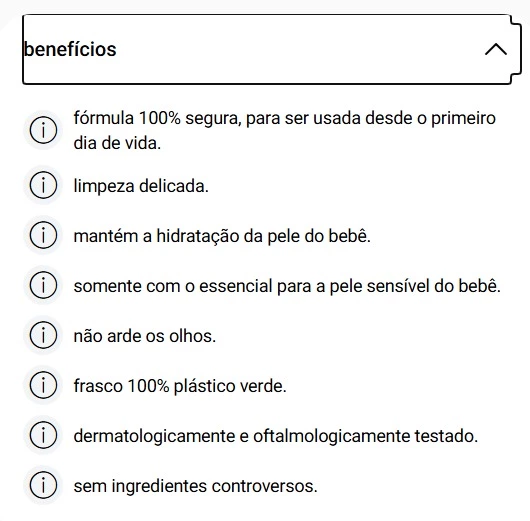
Task: Open info icon for dermatologicamente testado
Action: [x=43, y=435]
